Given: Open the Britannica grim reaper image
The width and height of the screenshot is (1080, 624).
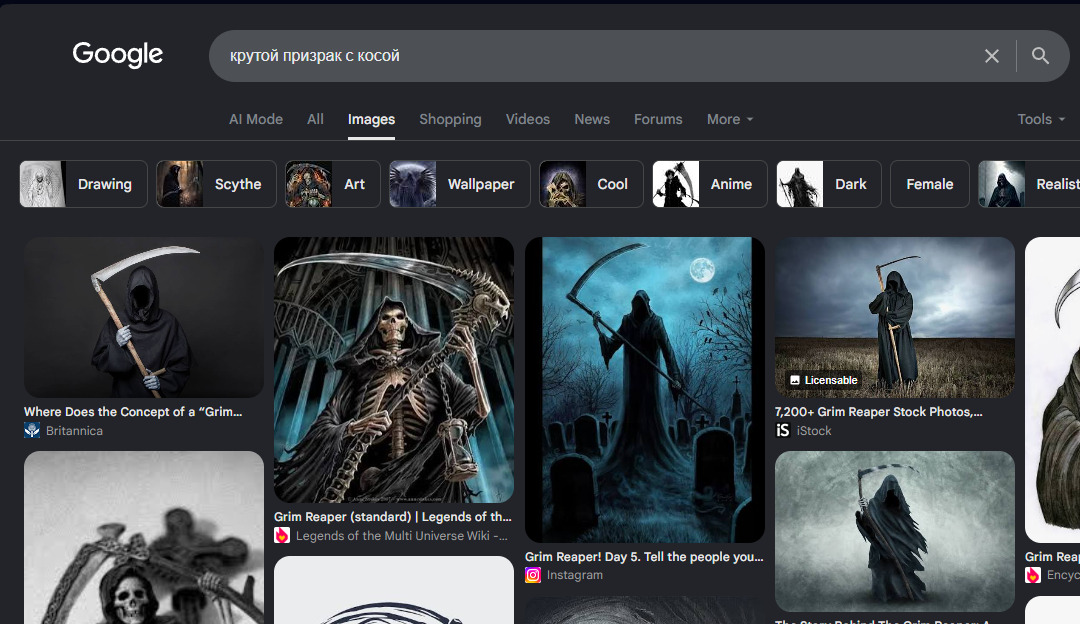Looking at the screenshot, I should [144, 318].
